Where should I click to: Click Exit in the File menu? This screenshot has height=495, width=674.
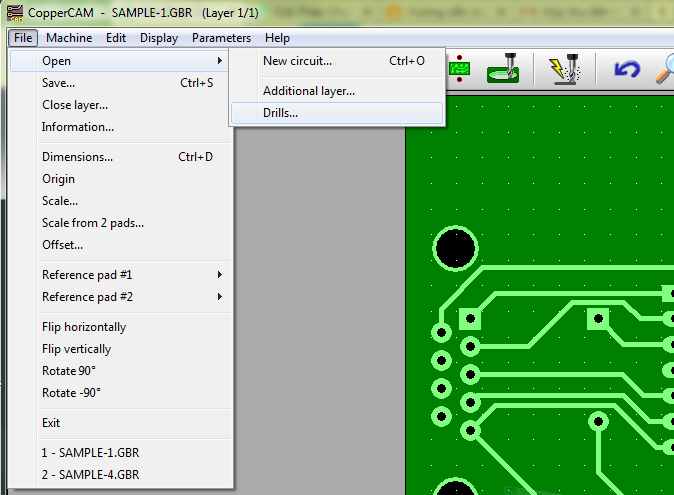(x=120, y=423)
